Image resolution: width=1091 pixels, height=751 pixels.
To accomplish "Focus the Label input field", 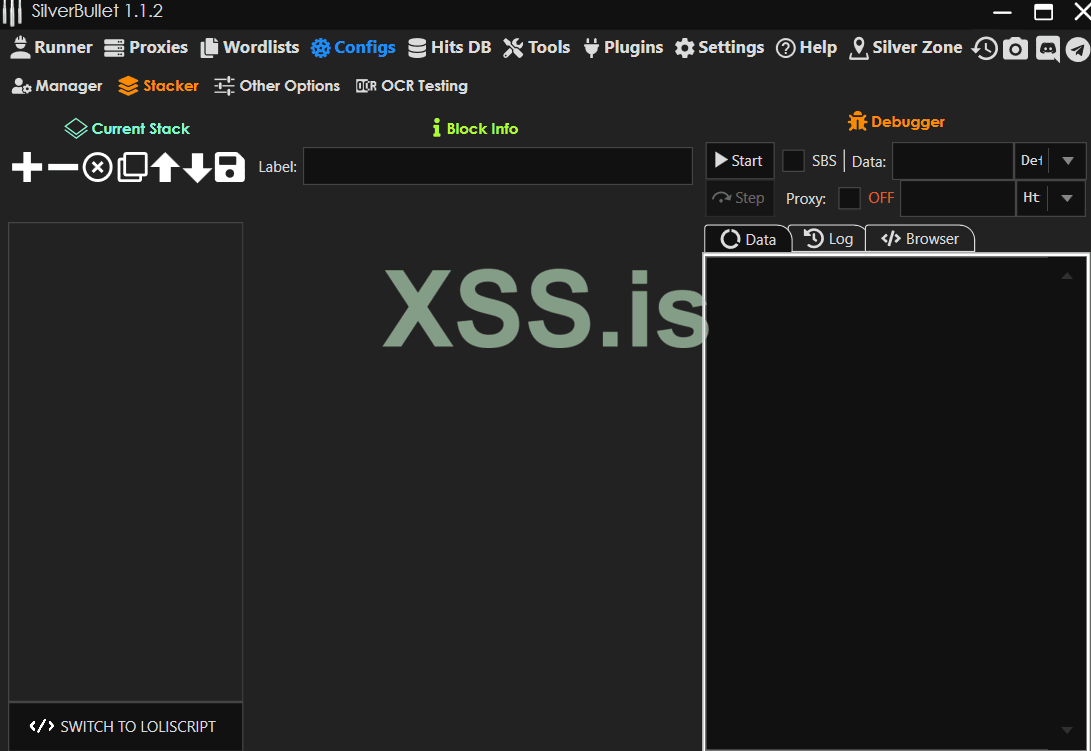I will click(497, 166).
